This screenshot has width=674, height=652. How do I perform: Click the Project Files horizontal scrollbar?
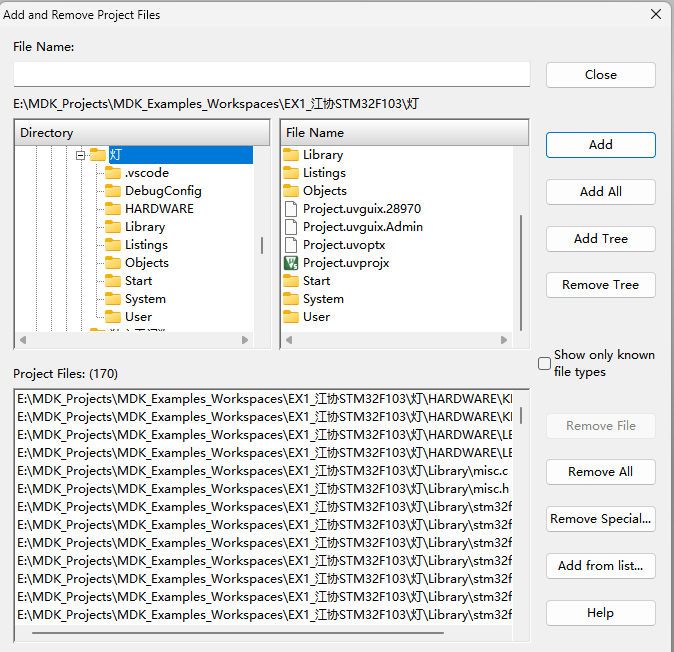point(238,633)
